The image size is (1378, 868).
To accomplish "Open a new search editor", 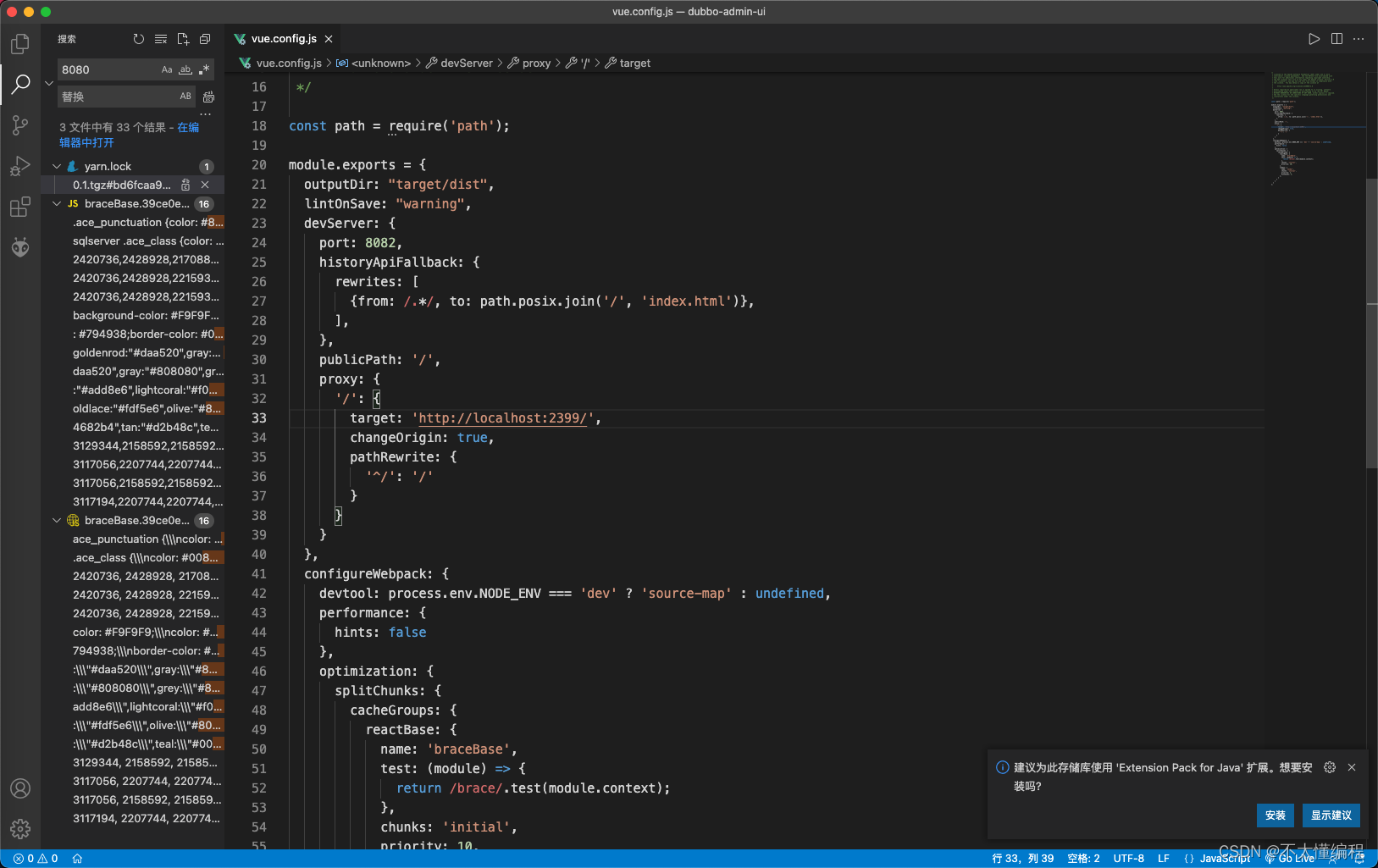I will (183, 39).
